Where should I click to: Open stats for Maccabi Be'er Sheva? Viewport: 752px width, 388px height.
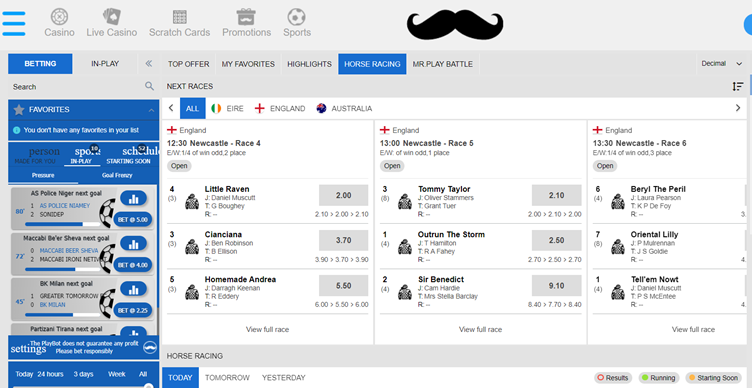tap(133, 243)
